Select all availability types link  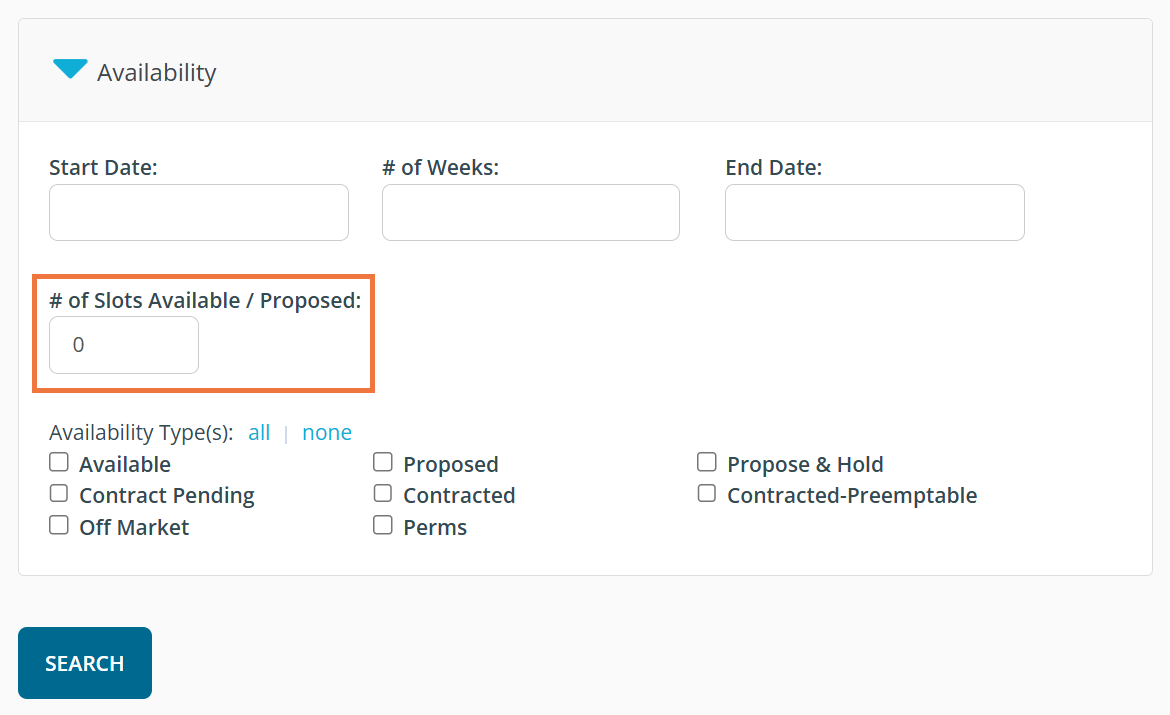(259, 433)
